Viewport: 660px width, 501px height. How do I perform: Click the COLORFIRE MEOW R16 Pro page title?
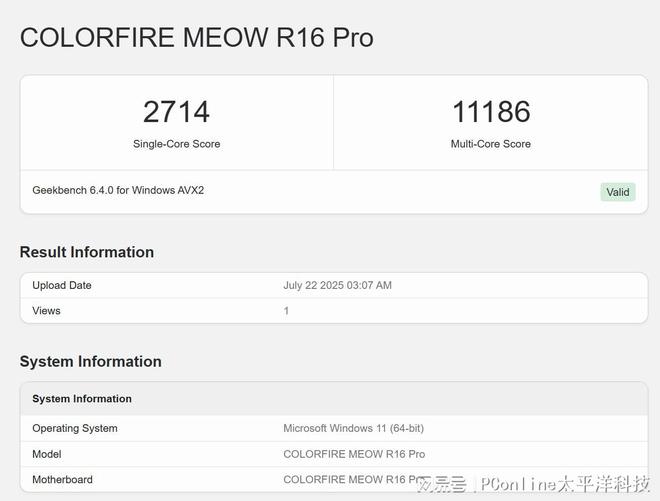tap(197, 37)
